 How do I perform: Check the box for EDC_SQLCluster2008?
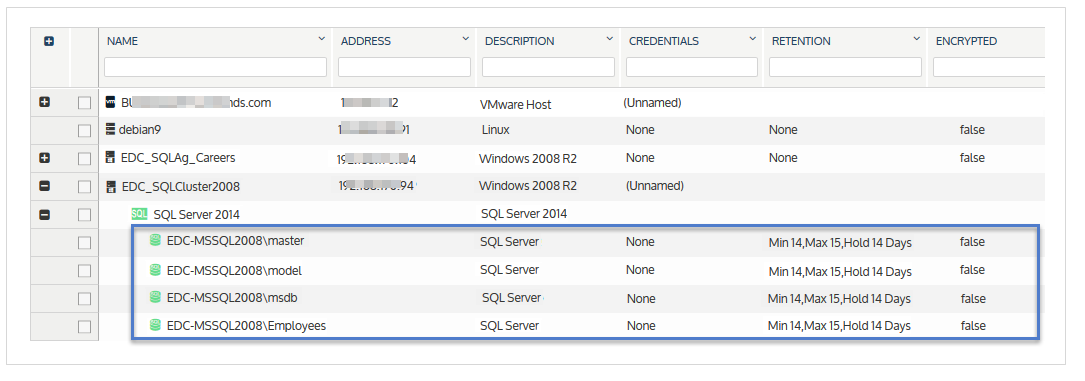tap(84, 187)
